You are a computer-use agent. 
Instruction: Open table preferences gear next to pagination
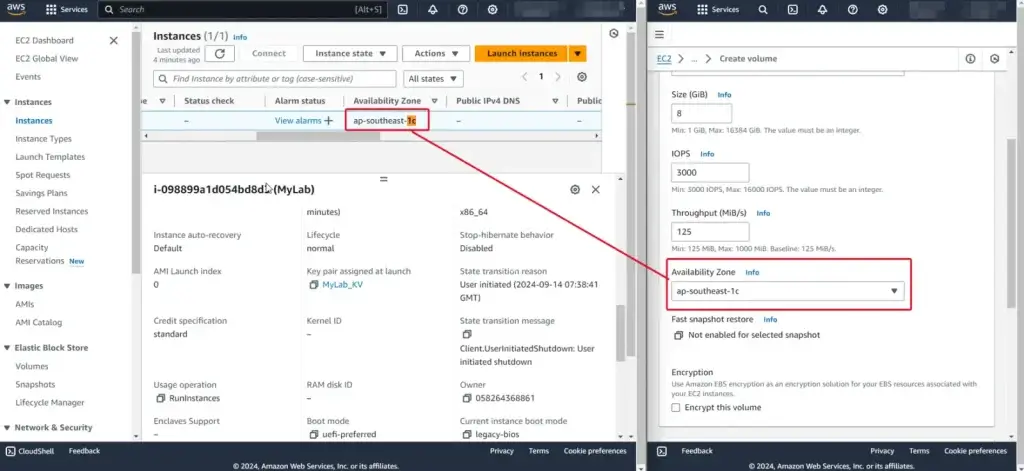[582, 77]
